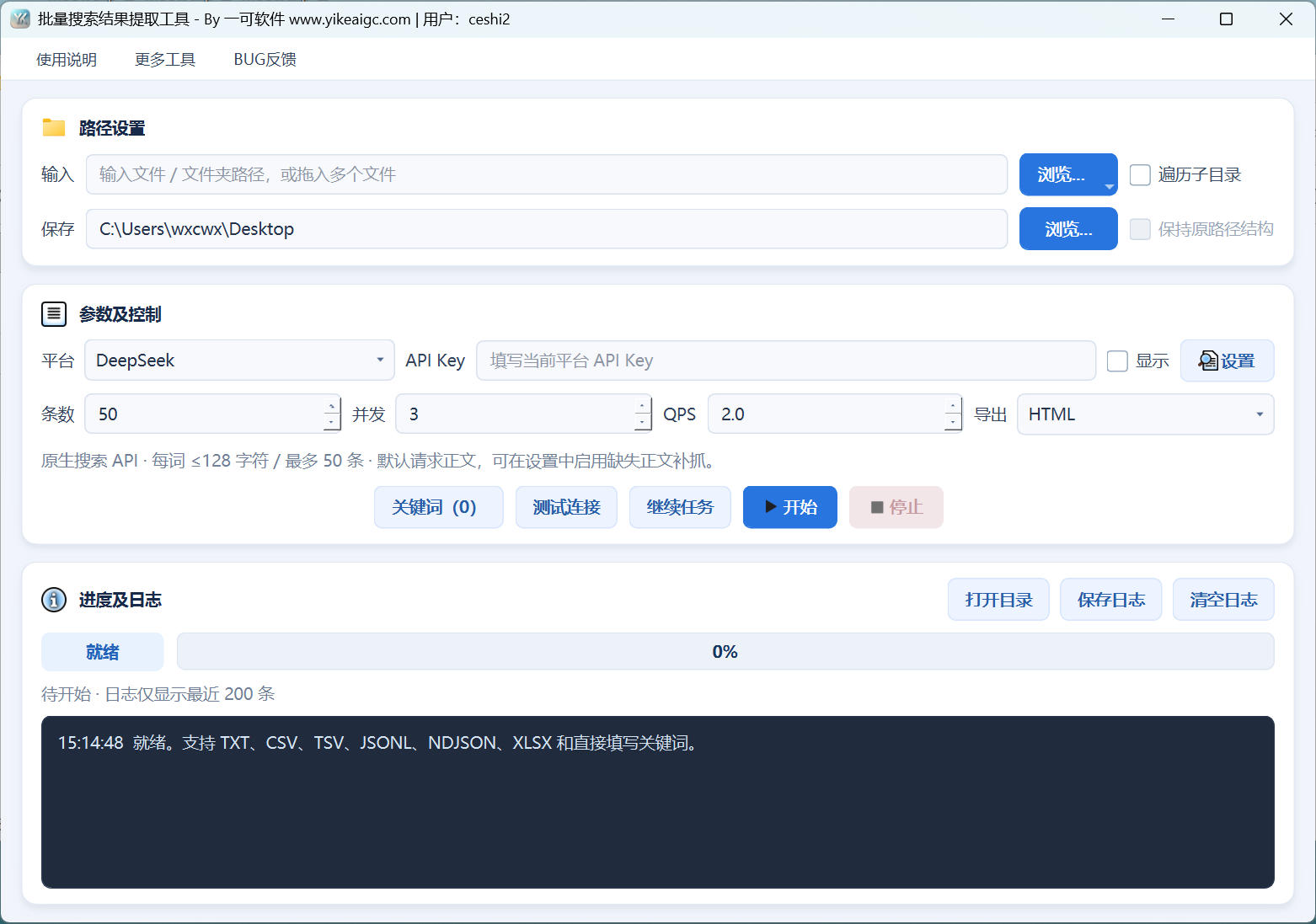Increase the 条数 value with the up arrow
Viewport: 1316px width, 924px height.
point(332,406)
